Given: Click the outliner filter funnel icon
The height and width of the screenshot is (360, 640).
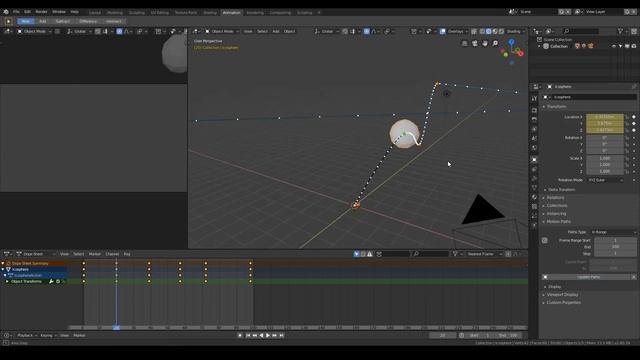Looking at the screenshot, I should point(620,31).
